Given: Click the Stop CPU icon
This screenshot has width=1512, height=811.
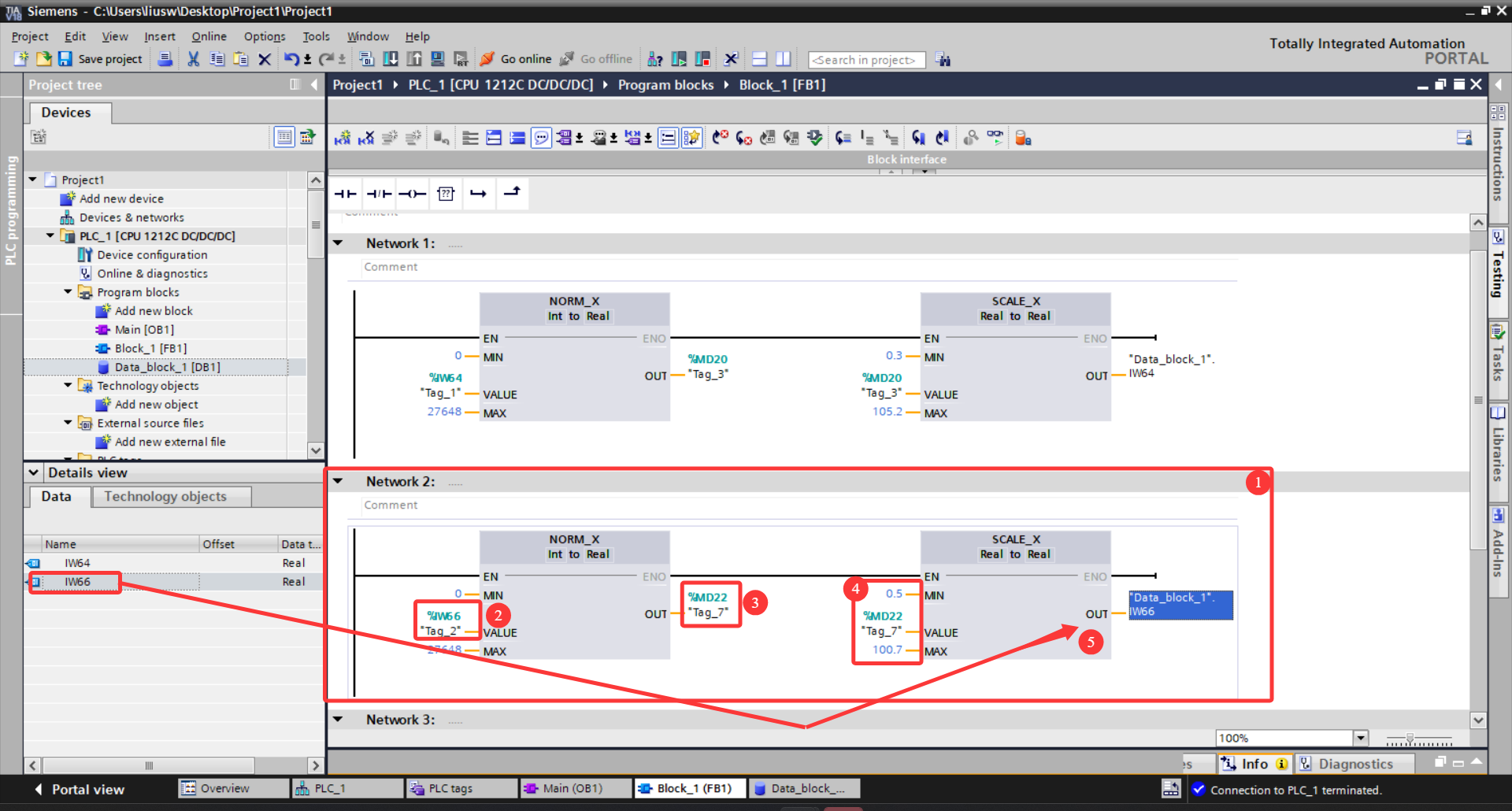Looking at the screenshot, I should coord(702,59).
